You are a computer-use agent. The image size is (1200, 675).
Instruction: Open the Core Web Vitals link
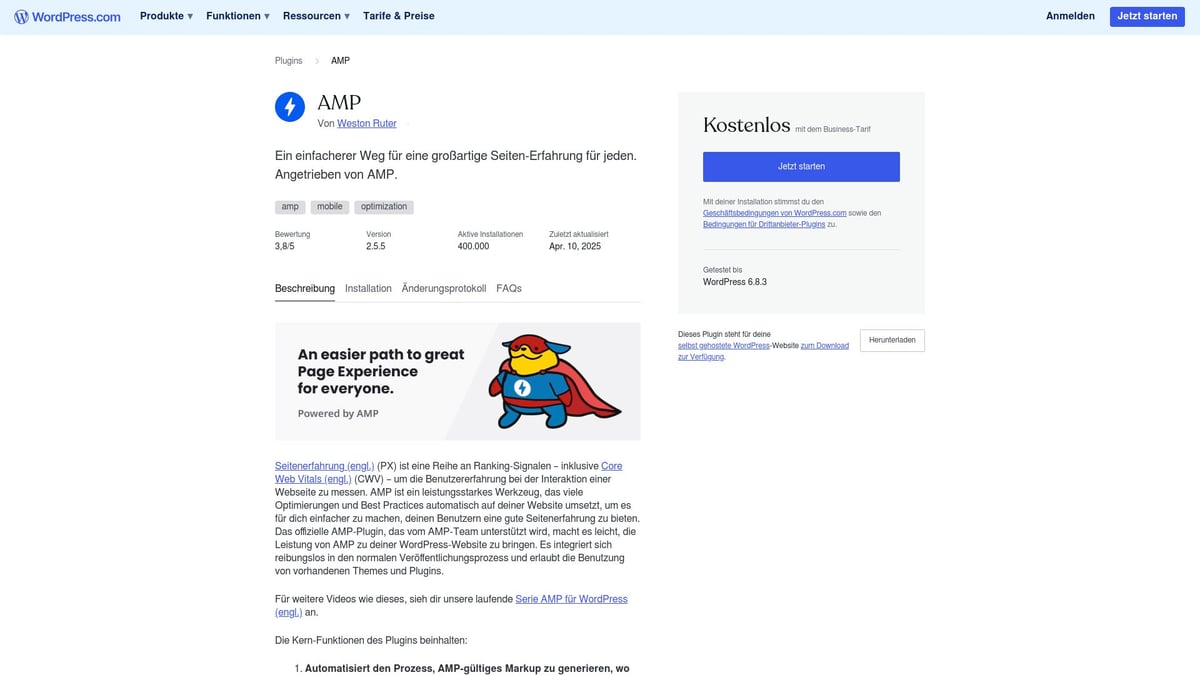[448, 472]
